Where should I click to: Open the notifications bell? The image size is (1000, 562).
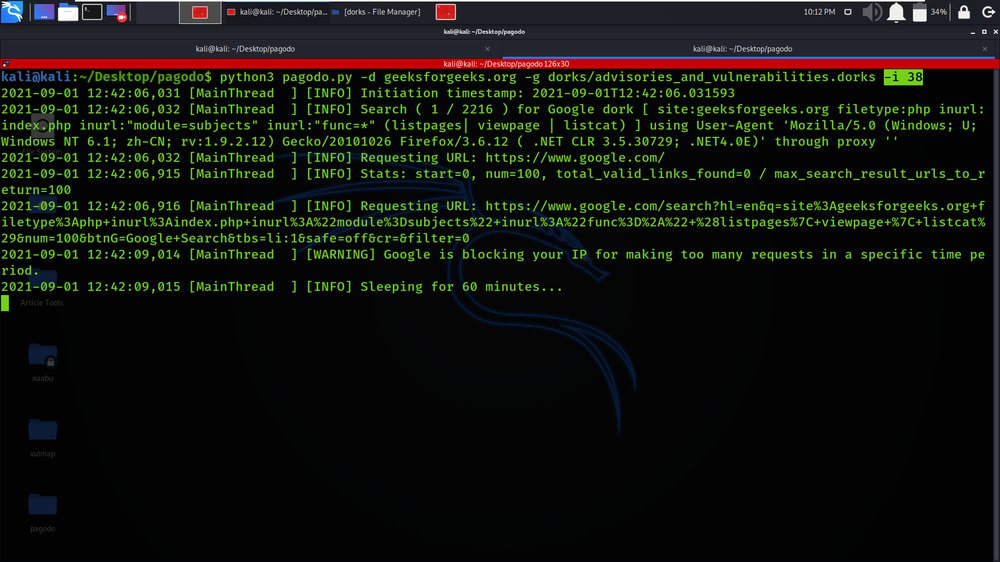pyautogui.click(x=896, y=12)
